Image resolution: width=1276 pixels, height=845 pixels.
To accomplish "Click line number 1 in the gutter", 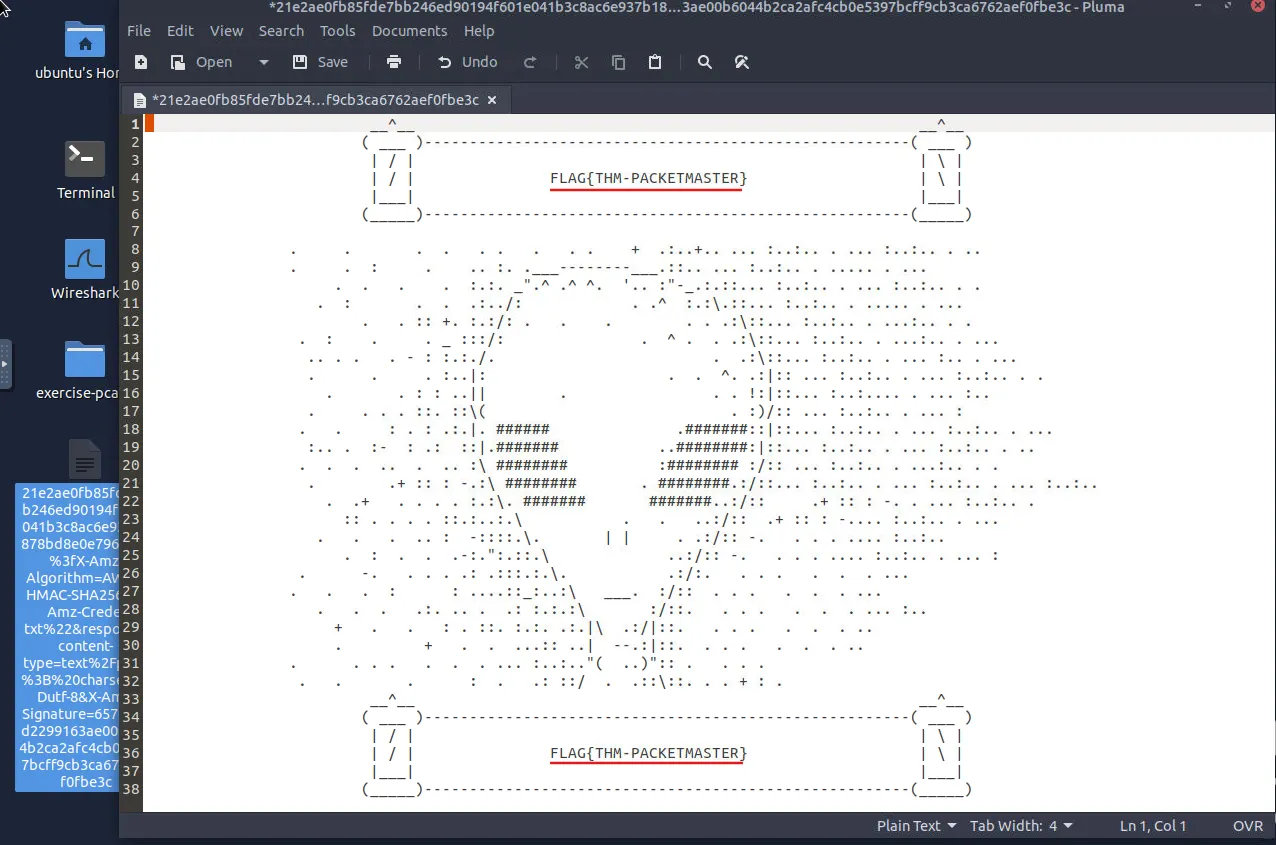I will coord(135,124).
